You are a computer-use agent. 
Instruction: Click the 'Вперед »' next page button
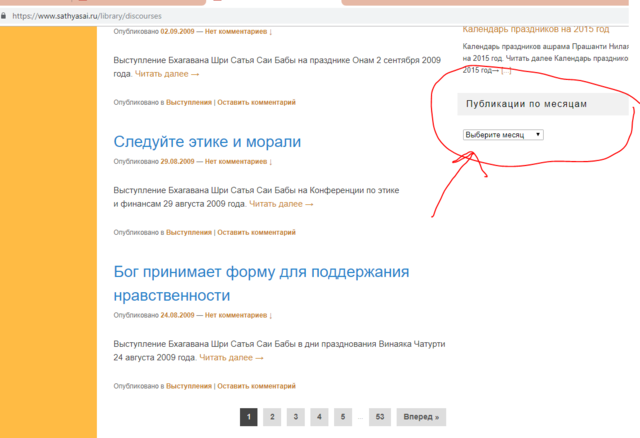tap(421, 417)
